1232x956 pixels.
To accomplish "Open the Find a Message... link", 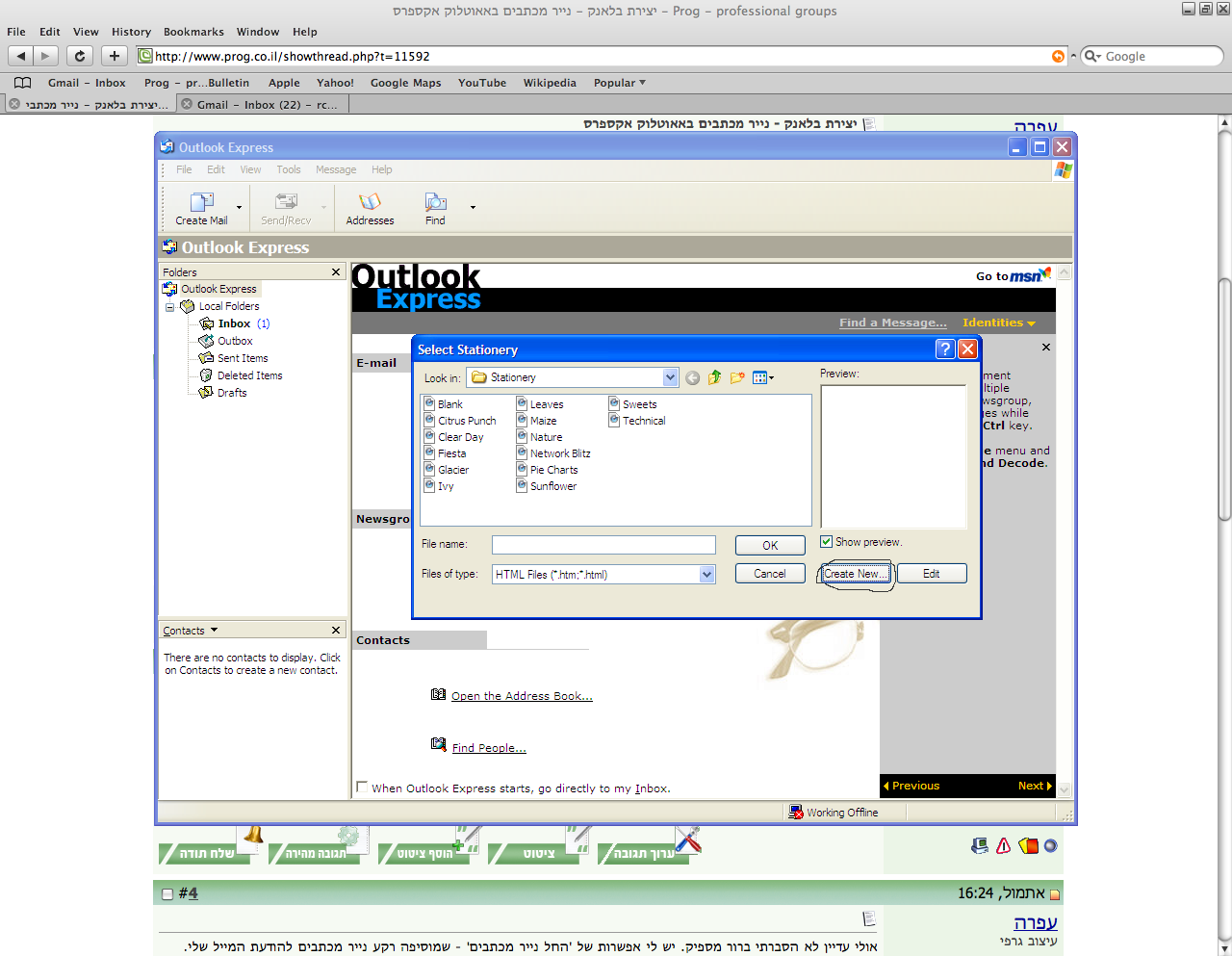I will coord(892,323).
